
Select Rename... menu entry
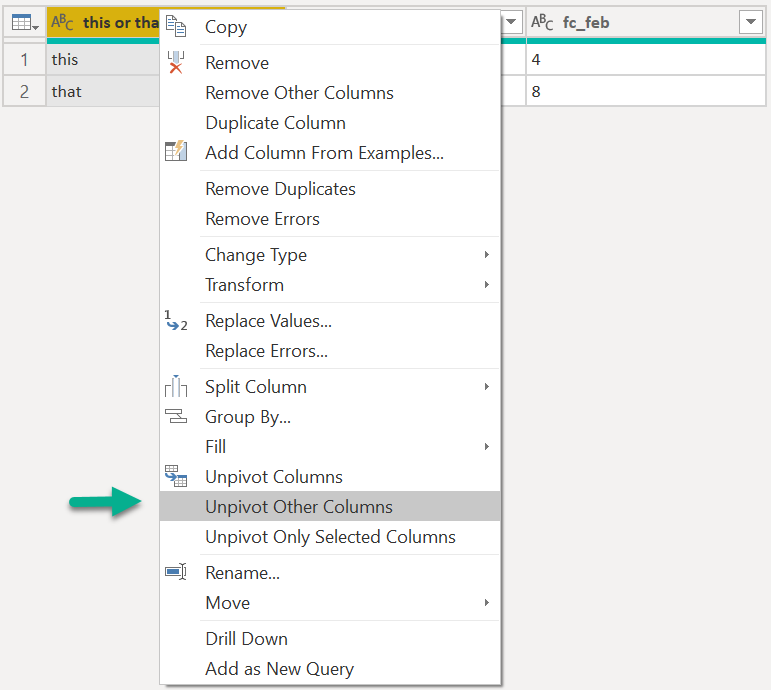330,572
